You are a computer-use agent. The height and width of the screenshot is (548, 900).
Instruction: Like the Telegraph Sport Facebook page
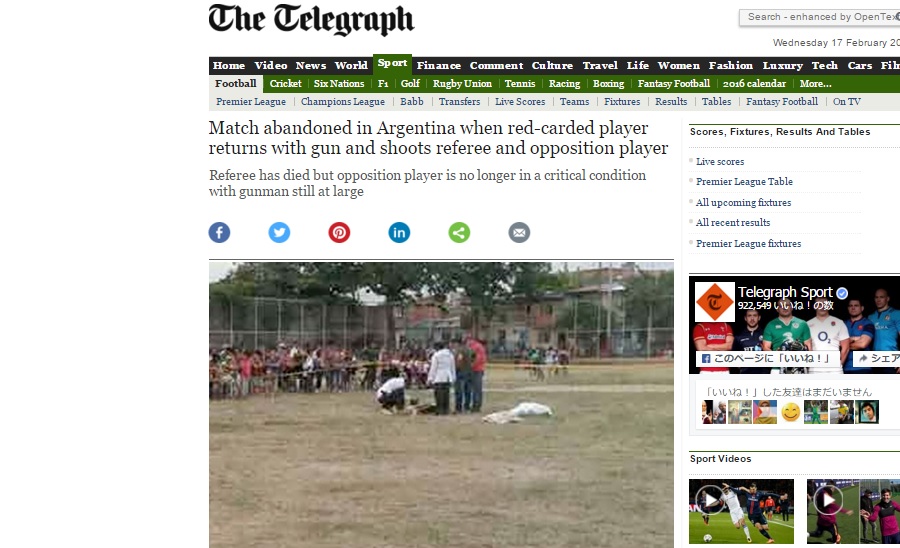(767, 359)
